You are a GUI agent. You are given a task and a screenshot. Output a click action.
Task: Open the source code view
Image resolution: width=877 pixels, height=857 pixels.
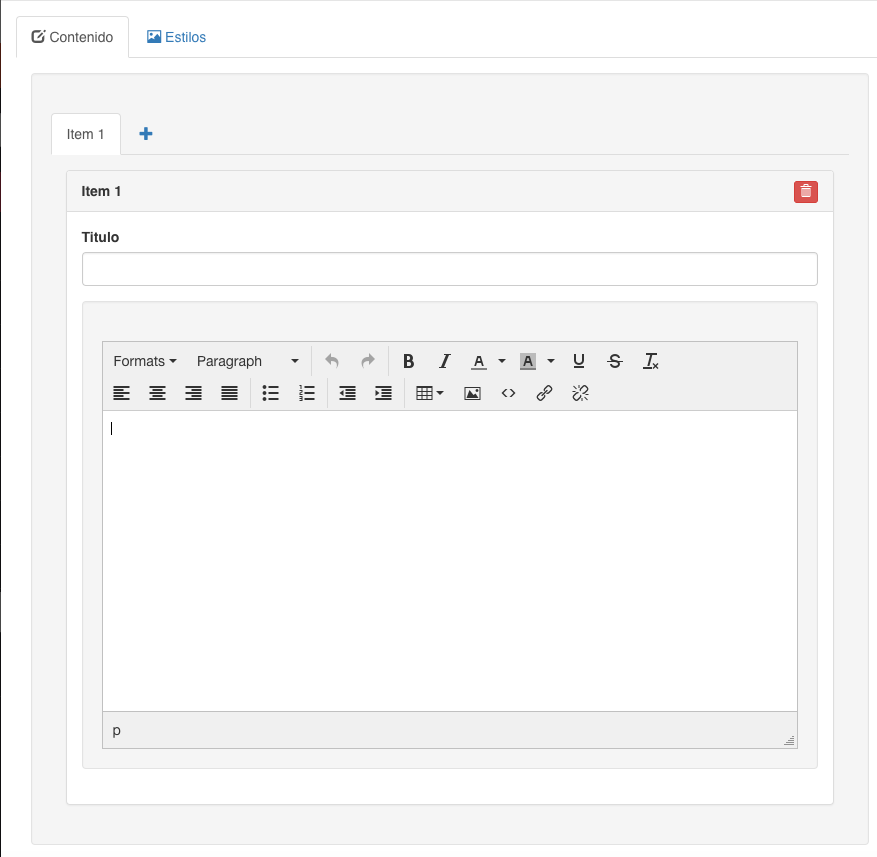[508, 393]
